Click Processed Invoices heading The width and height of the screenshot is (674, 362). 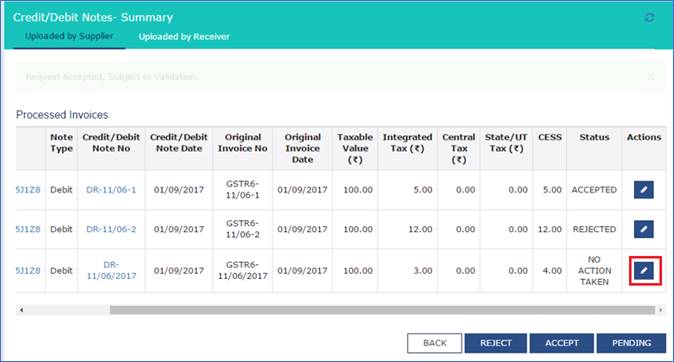pyautogui.click(x=62, y=115)
